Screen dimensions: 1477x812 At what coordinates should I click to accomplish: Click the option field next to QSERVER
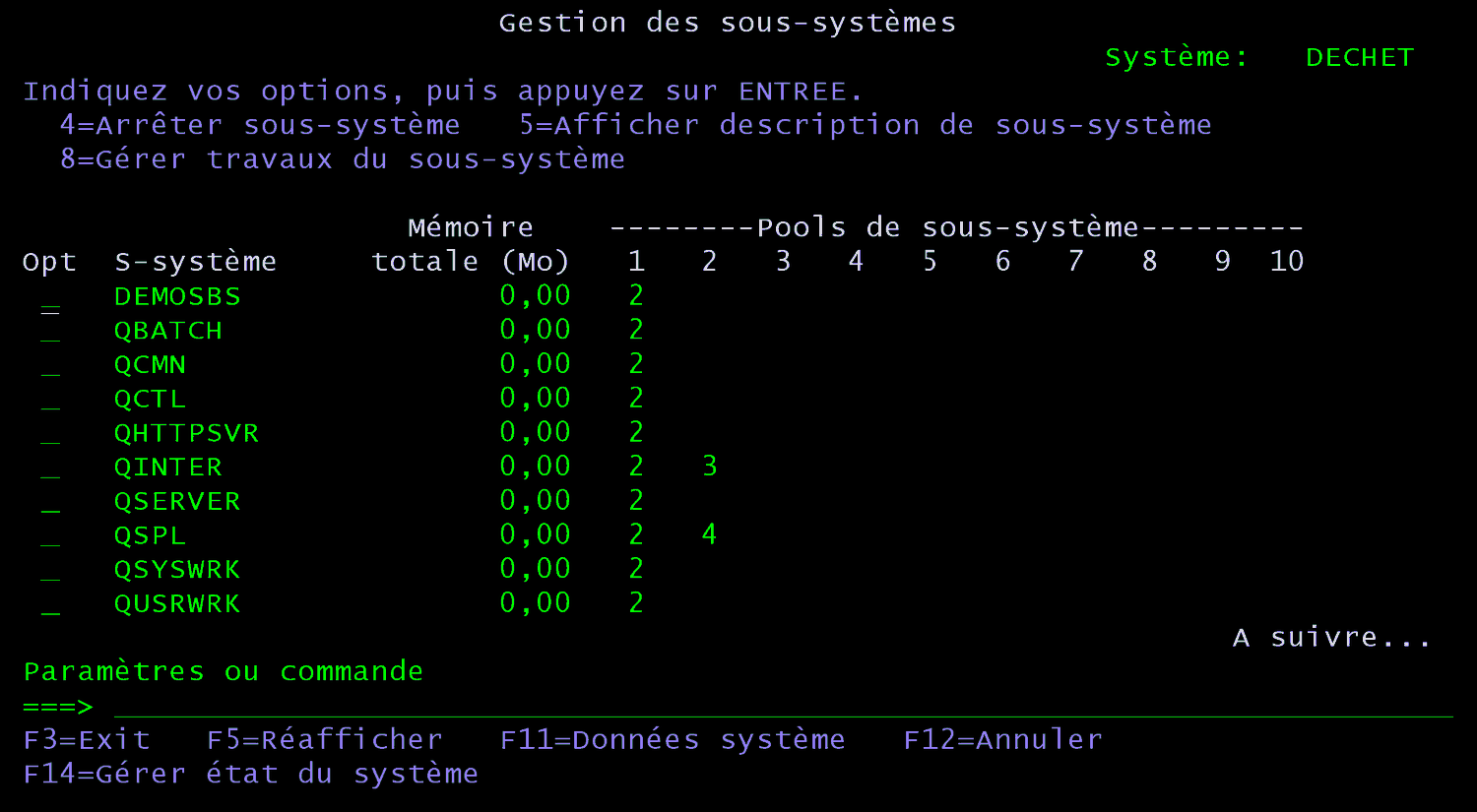pyautogui.click(x=50, y=501)
